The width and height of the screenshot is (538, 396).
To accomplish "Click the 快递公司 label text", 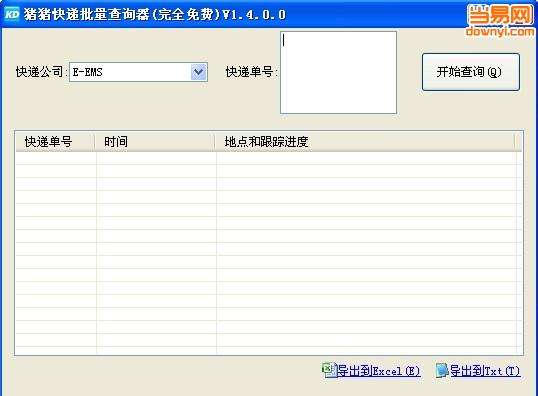I will click(39, 72).
